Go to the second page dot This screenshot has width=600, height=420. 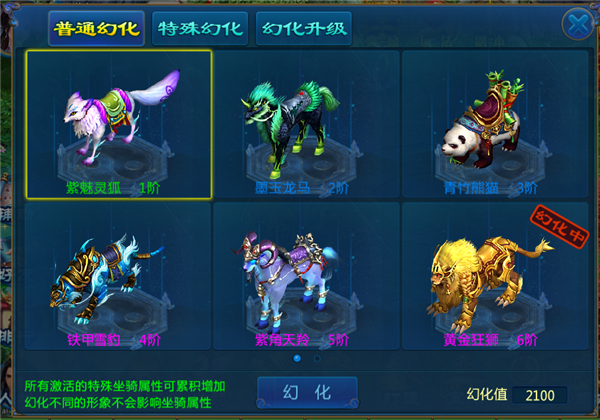(317, 358)
